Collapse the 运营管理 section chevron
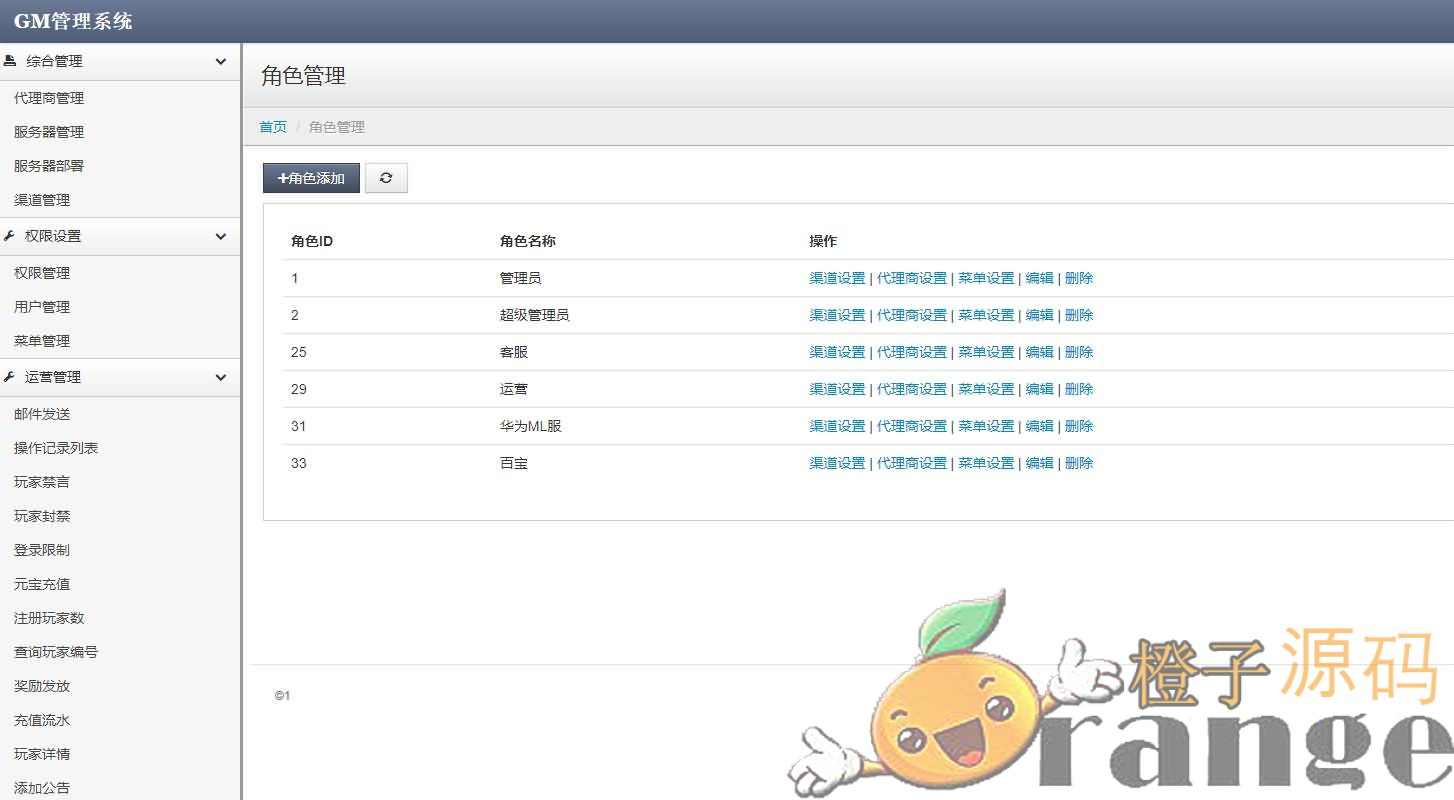 point(221,377)
